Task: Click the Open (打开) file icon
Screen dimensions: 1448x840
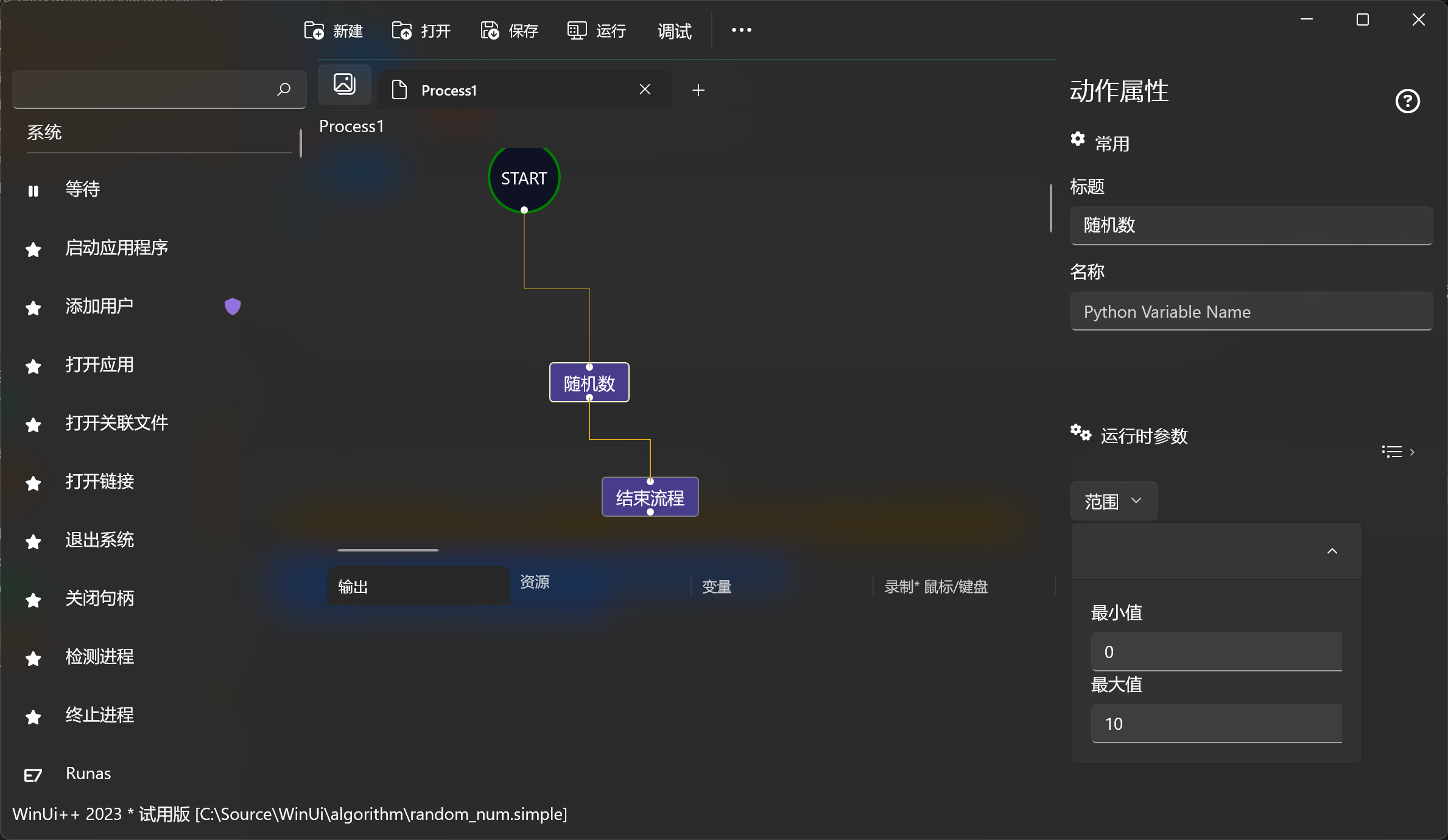Action: click(402, 30)
